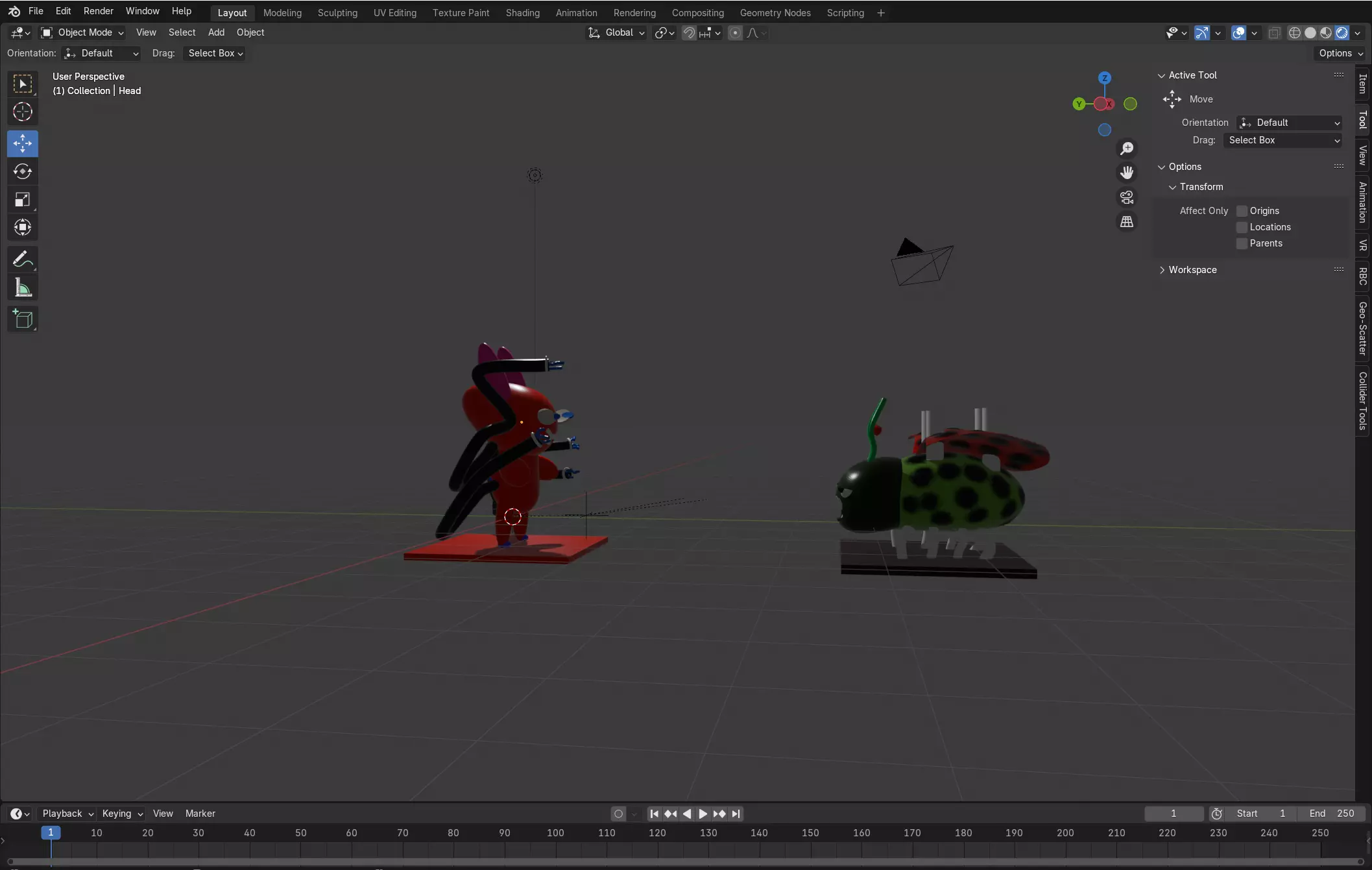Switch to wireframe viewport shading
Viewport: 1372px width, 870px height.
pyautogui.click(x=1294, y=32)
